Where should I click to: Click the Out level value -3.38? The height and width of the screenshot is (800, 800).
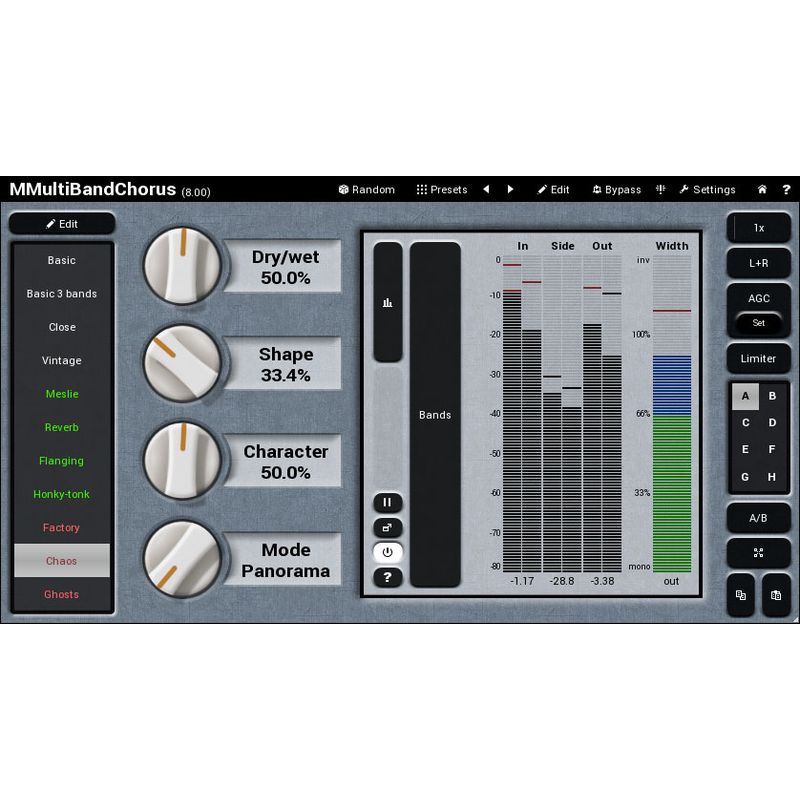click(602, 581)
